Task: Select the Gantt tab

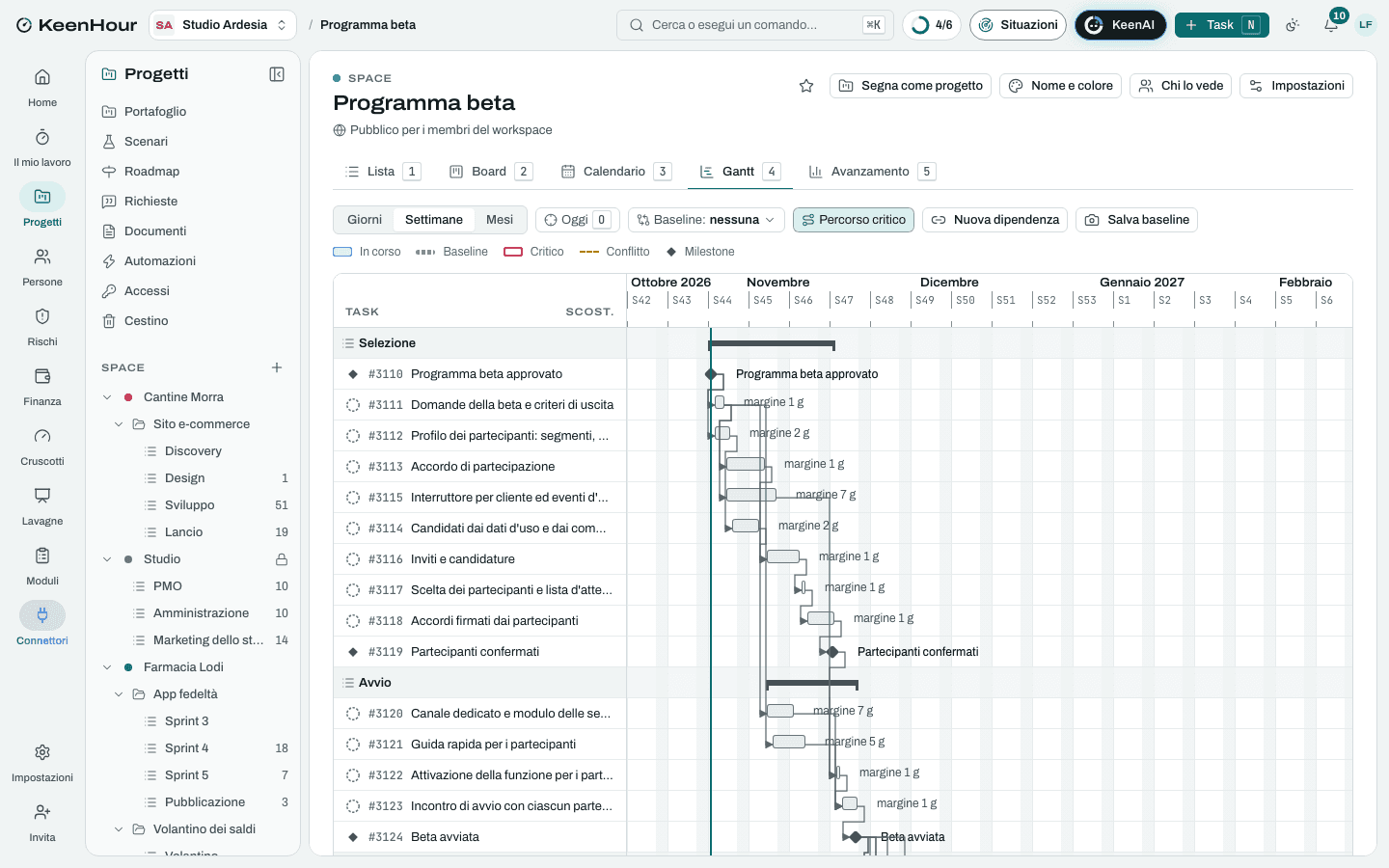Action: [740, 172]
